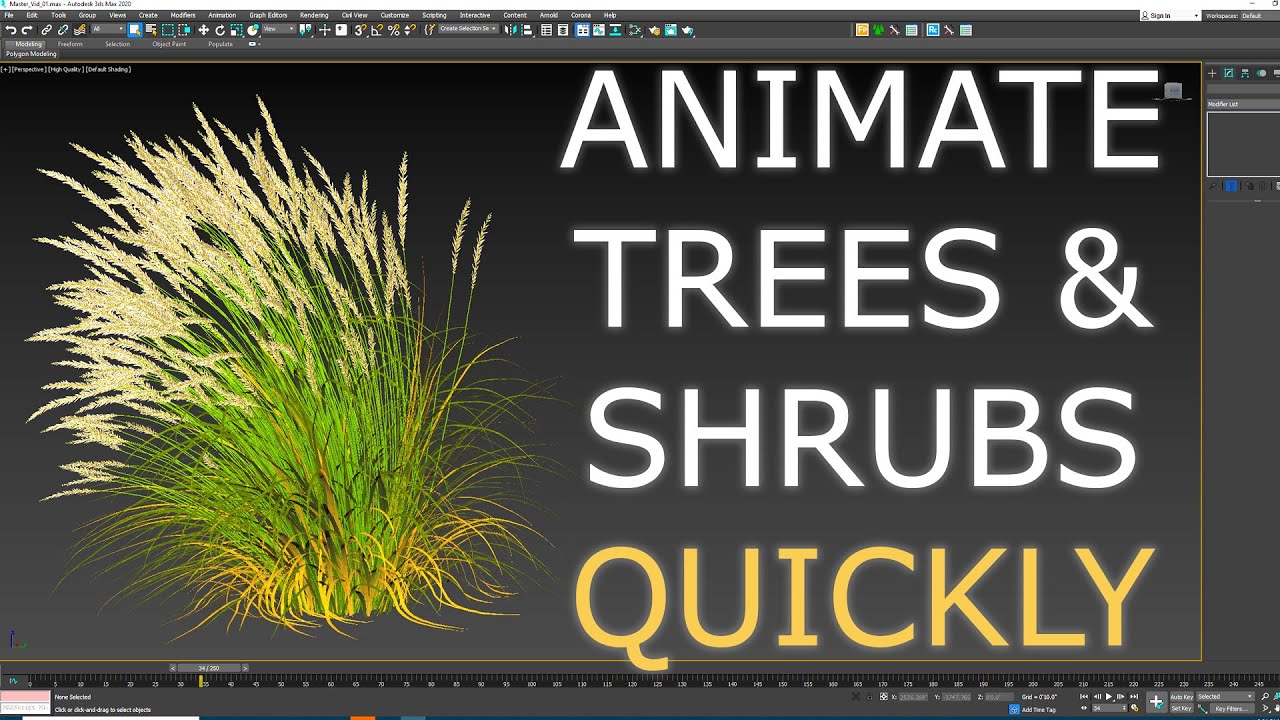Open the Sign In dropdown
1280x720 pixels.
(x=1170, y=16)
